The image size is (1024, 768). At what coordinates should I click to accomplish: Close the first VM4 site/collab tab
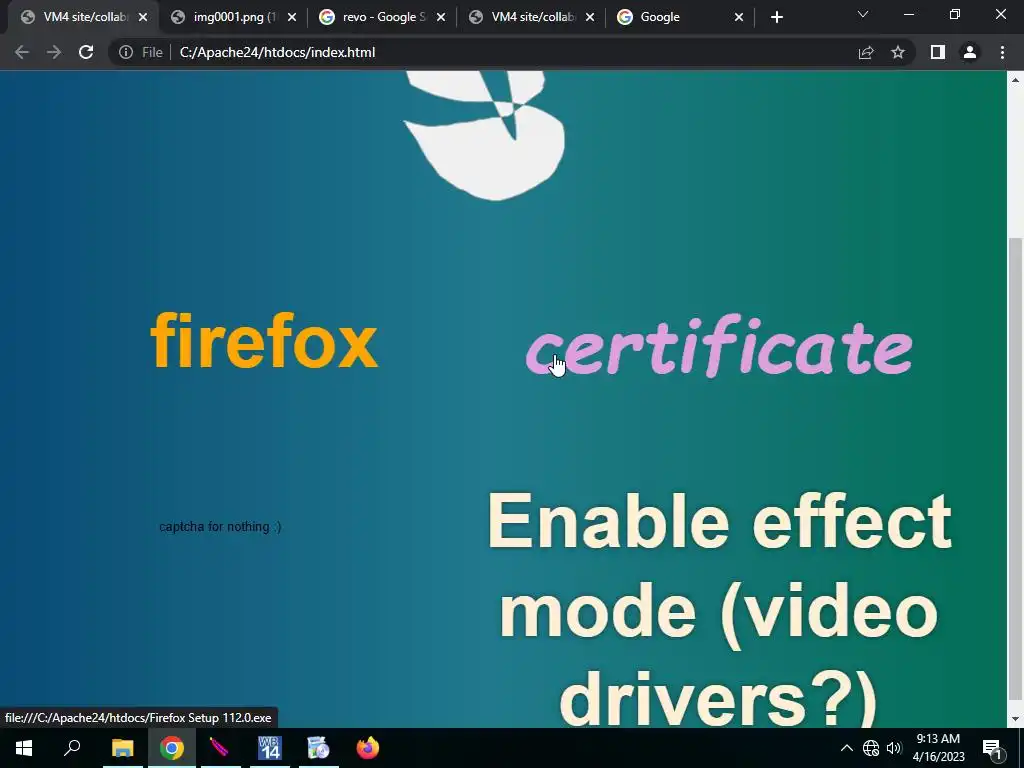click(x=143, y=18)
